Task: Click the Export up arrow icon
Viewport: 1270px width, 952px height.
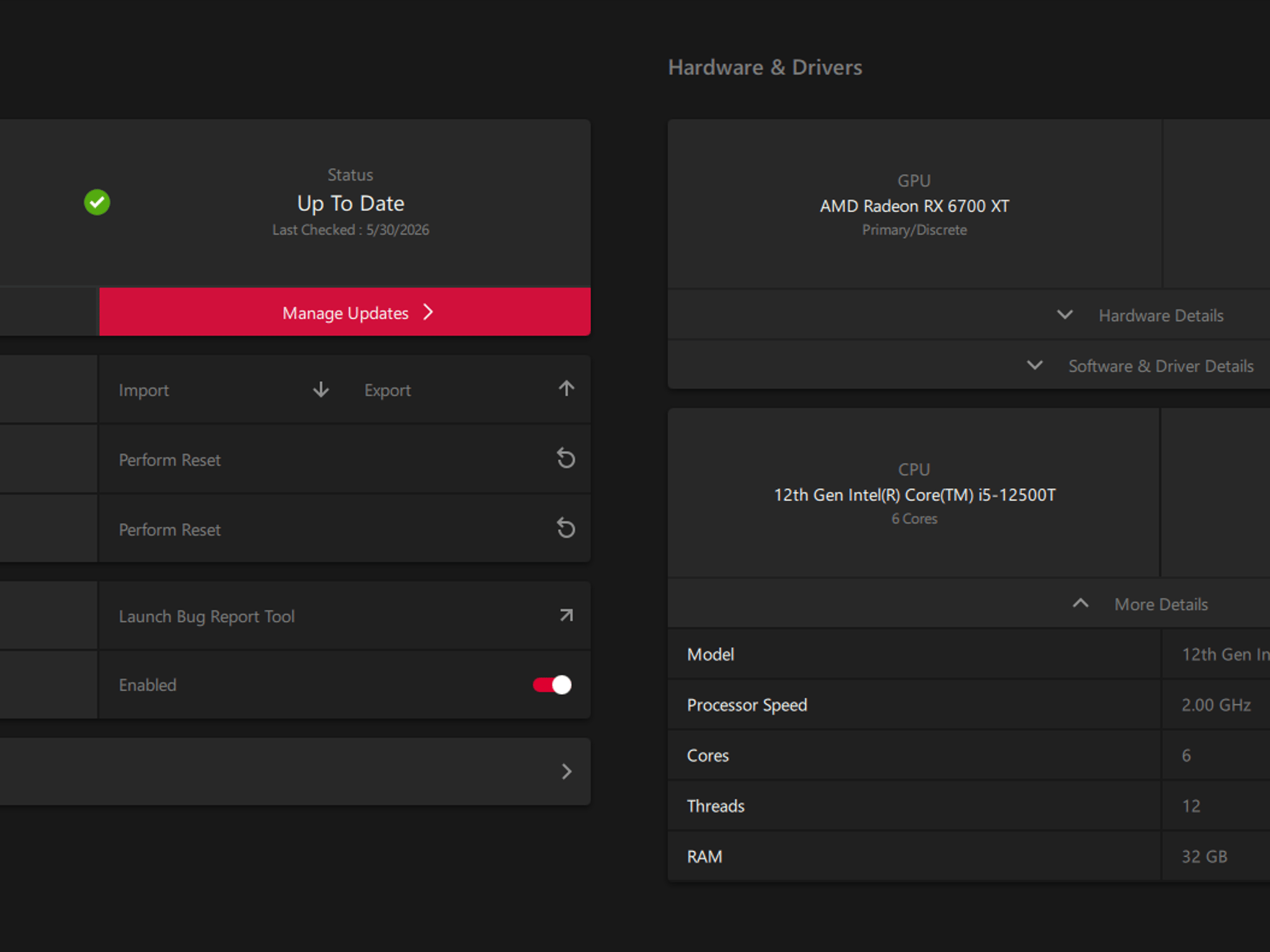Action: click(x=566, y=389)
